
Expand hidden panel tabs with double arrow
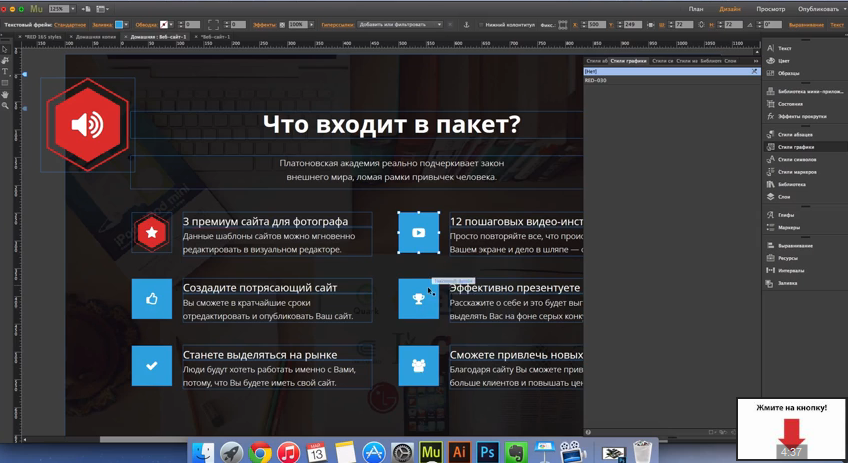[x=756, y=61]
